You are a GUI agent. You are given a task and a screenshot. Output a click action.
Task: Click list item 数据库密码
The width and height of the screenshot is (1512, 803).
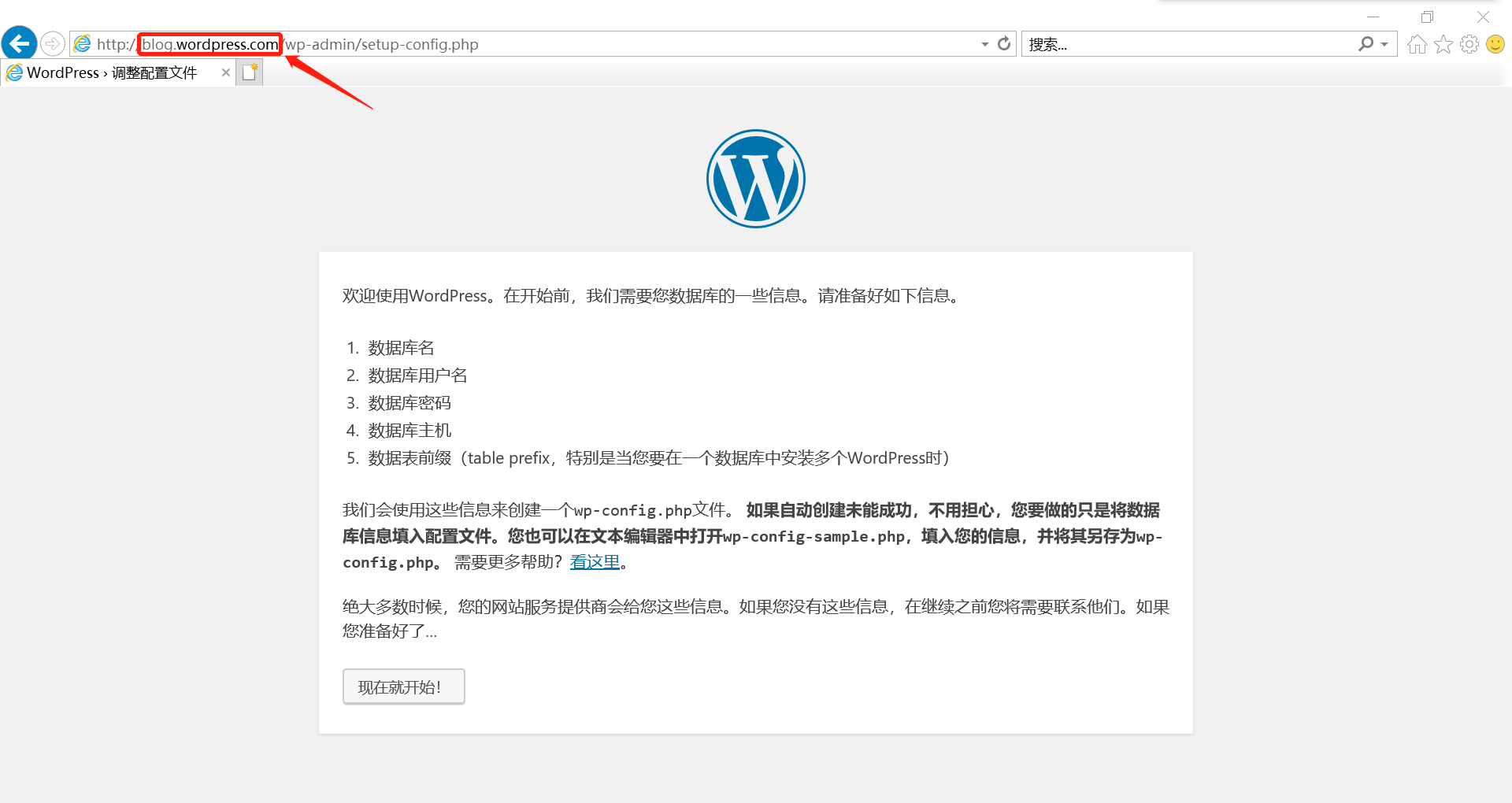[x=409, y=403]
